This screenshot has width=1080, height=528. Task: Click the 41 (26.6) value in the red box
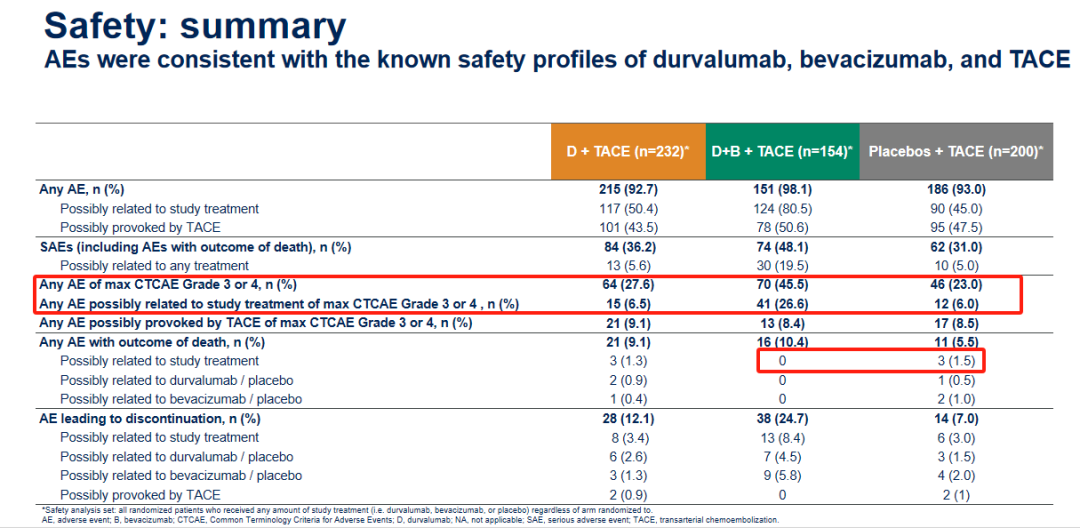782,303
